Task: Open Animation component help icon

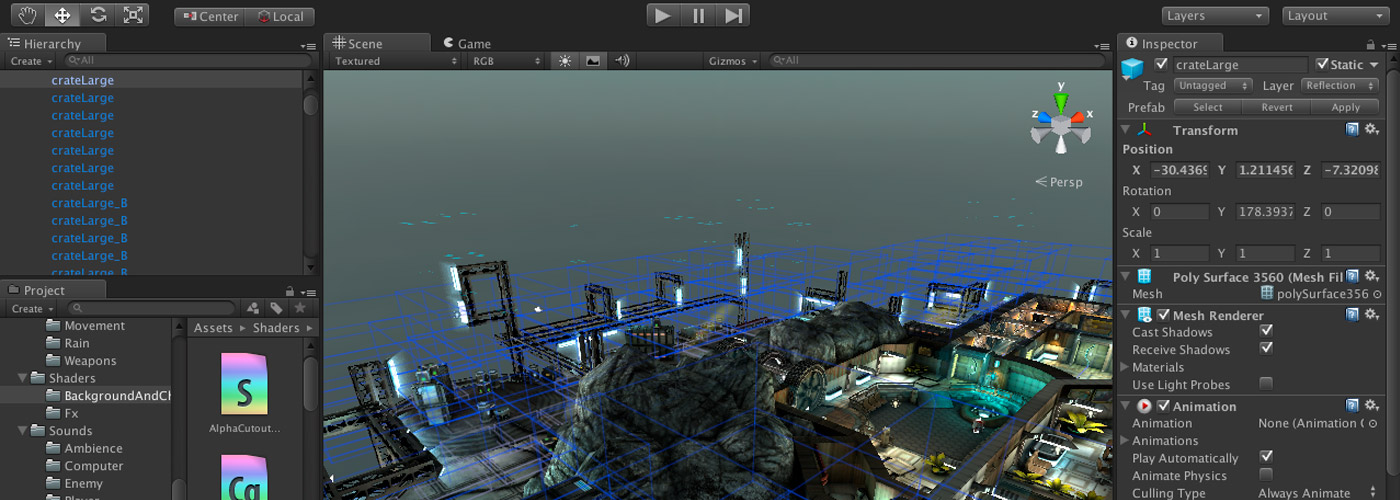Action: tap(1352, 406)
